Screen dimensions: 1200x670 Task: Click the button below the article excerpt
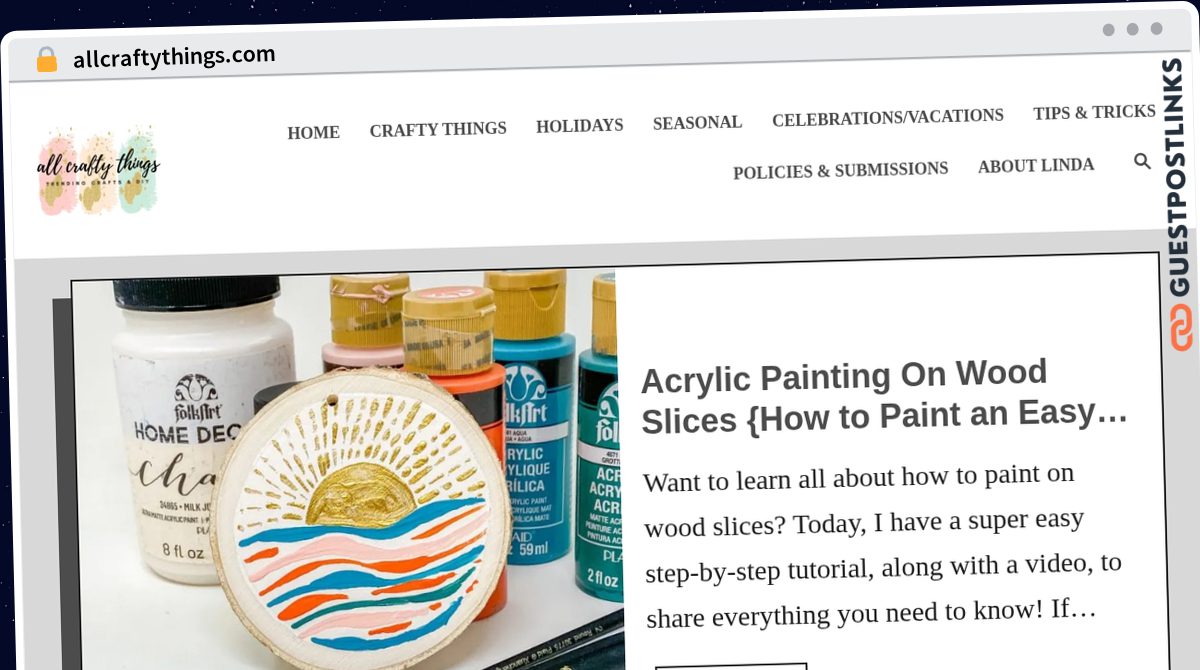click(731, 665)
